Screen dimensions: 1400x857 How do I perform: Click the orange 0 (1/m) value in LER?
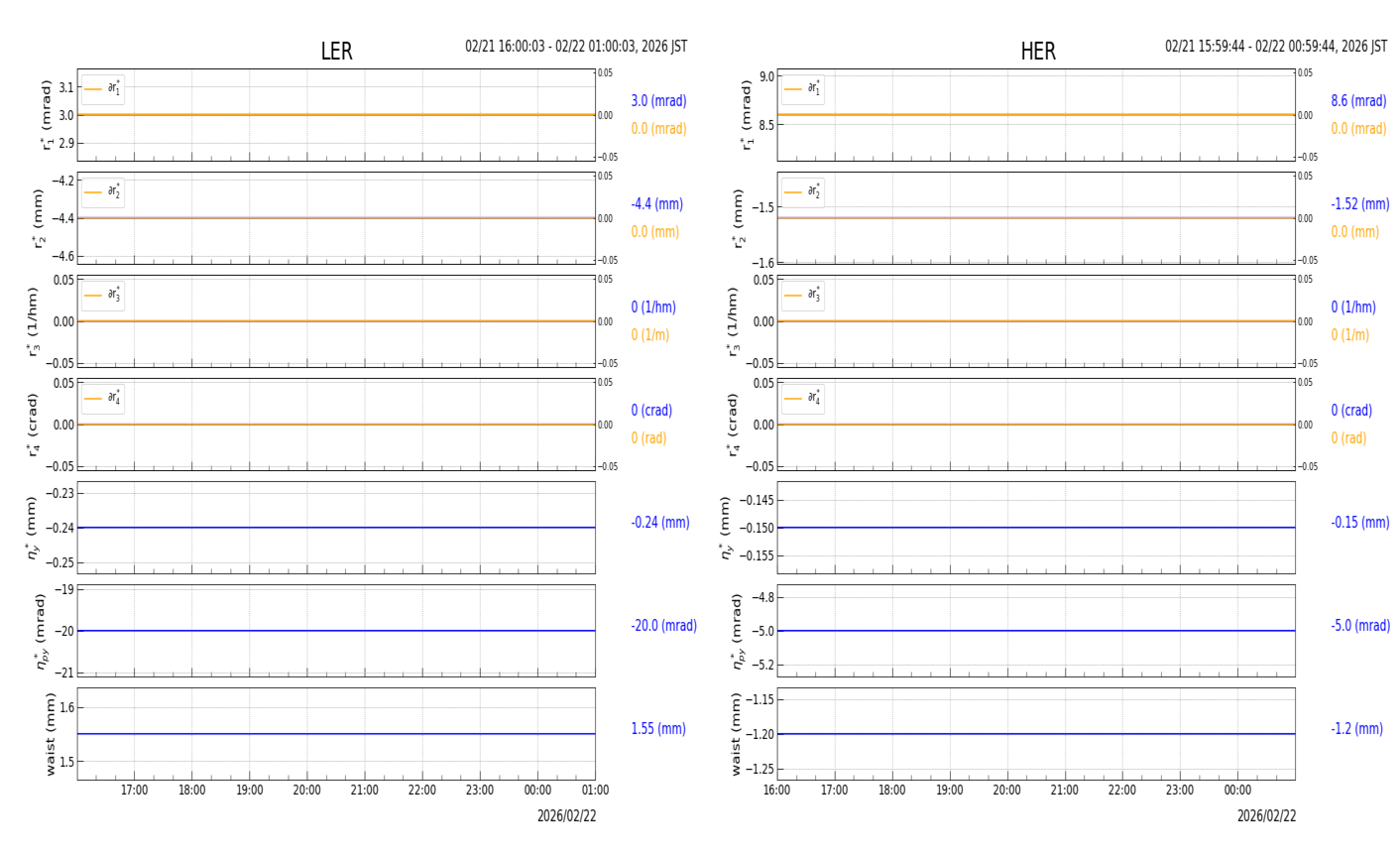click(650, 335)
